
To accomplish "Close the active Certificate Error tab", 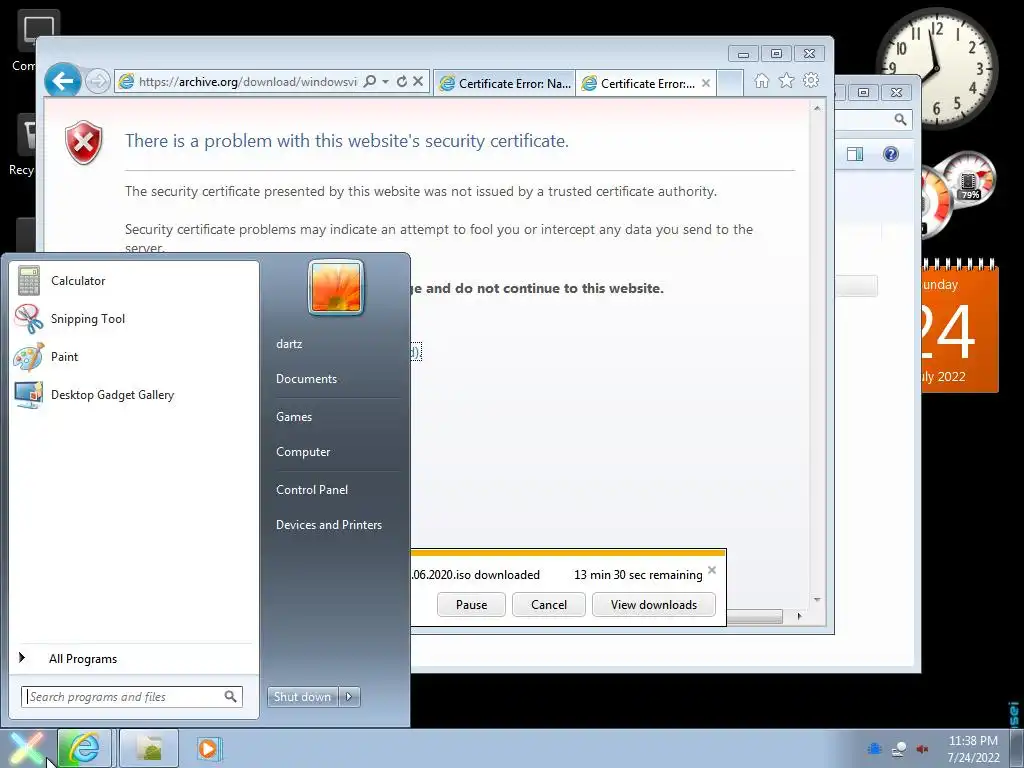I will click(706, 83).
